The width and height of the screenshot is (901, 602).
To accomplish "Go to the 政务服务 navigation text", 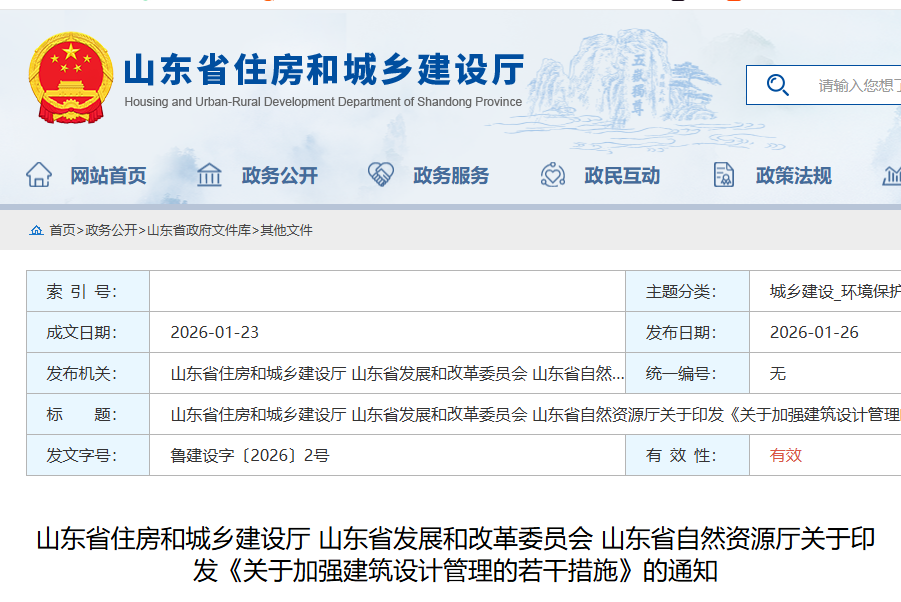I will (451, 176).
